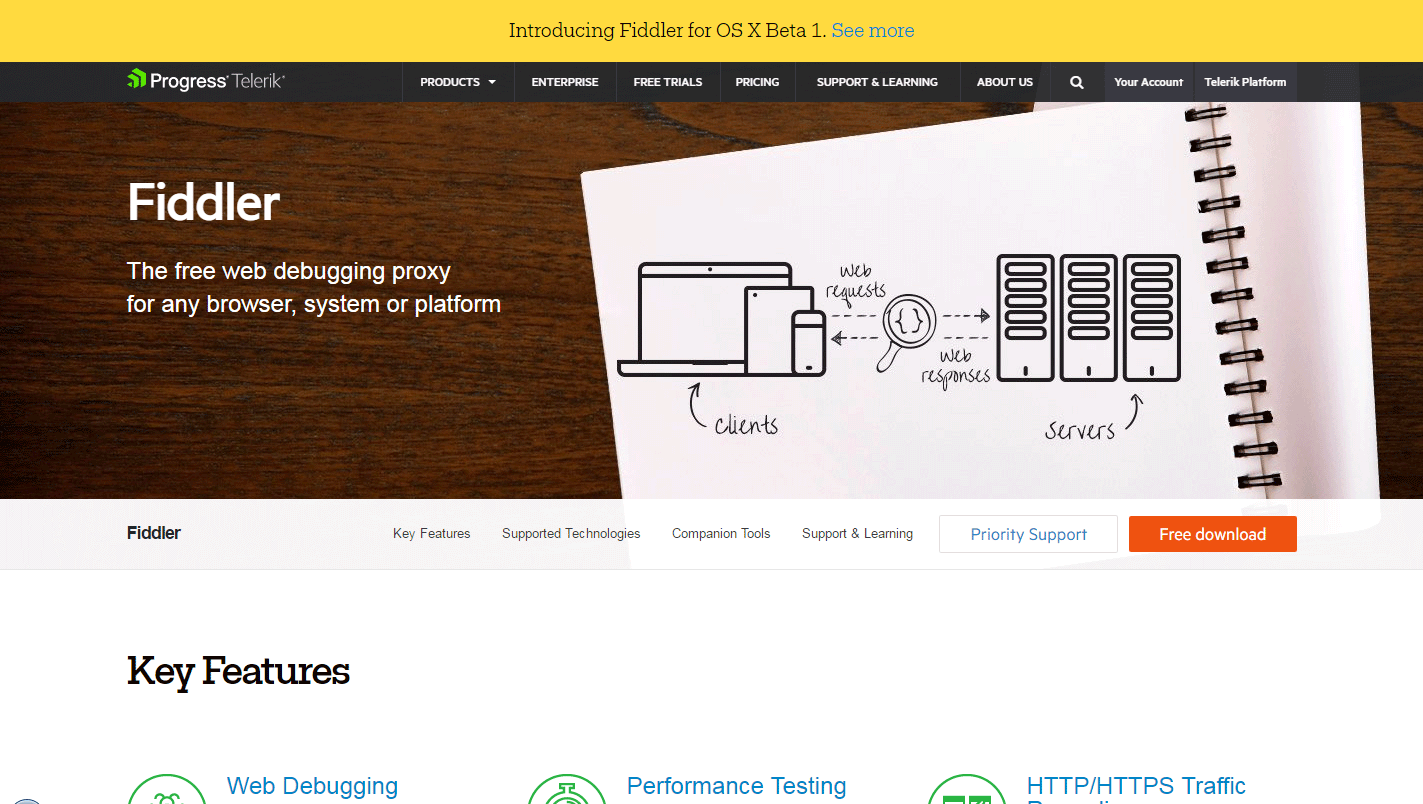Select Support & Learning in top navigation
Image resolution: width=1423 pixels, height=804 pixels.
tap(877, 82)
